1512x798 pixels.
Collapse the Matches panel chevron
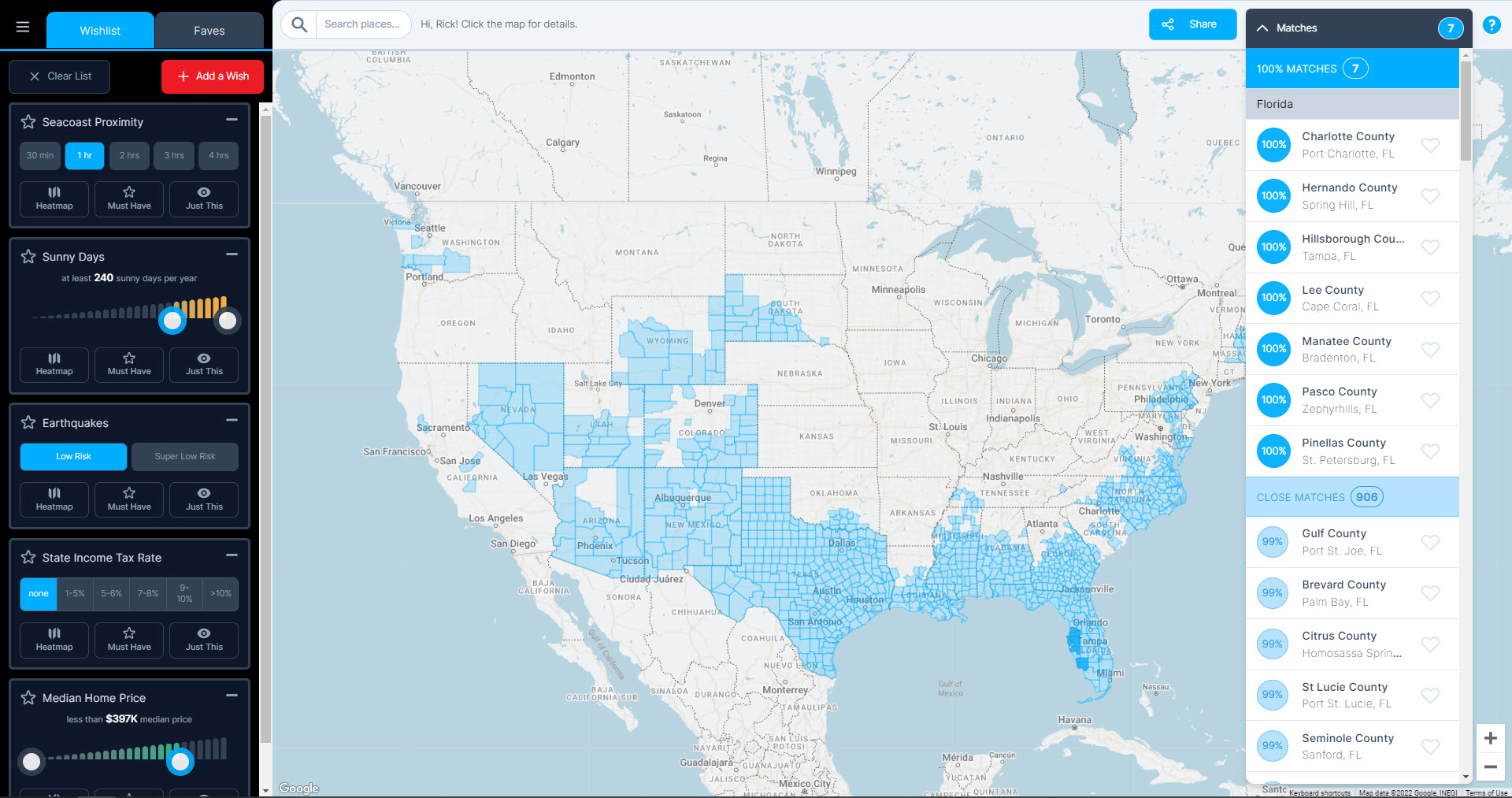pos(1262,28)
